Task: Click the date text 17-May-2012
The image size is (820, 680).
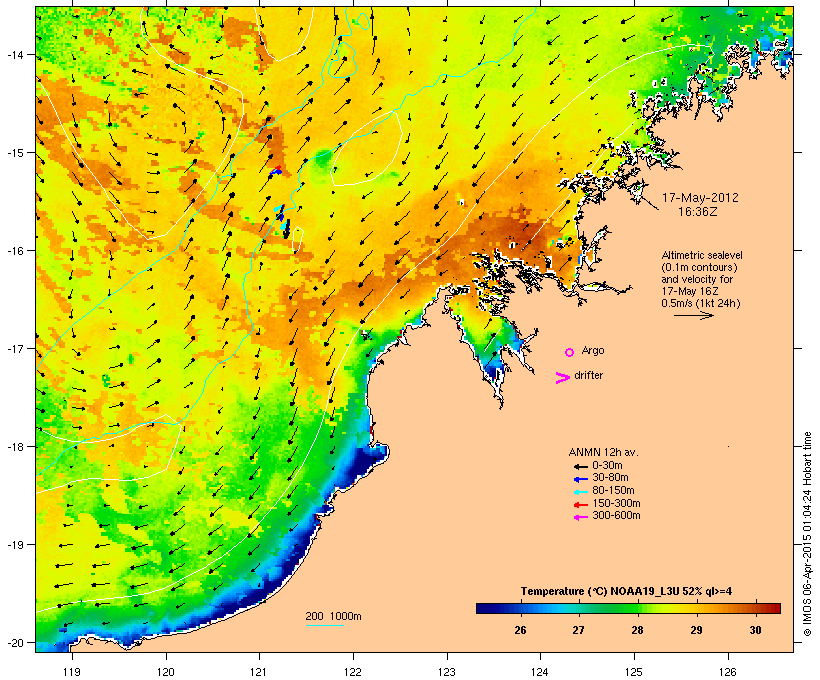Action: pyautogui.click(x=700, y=198)
